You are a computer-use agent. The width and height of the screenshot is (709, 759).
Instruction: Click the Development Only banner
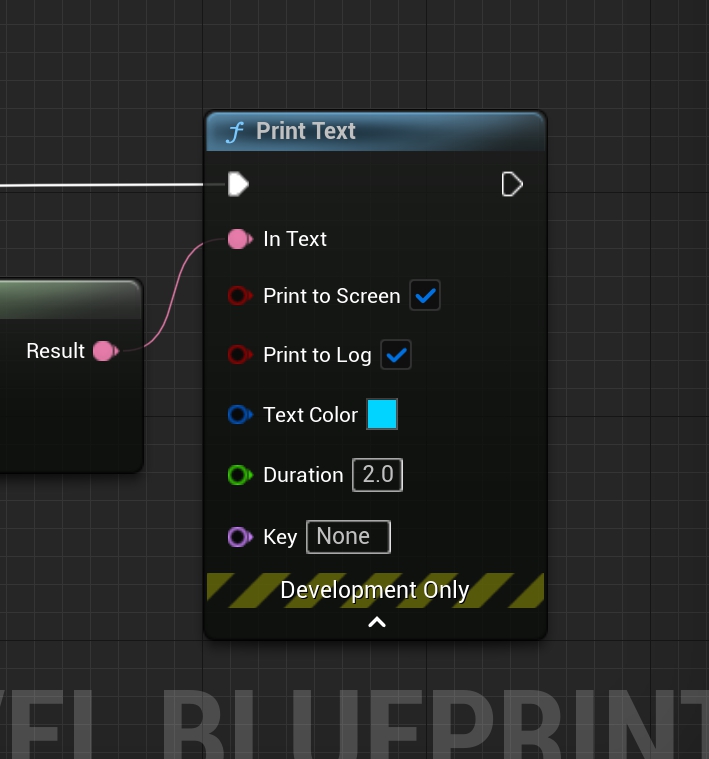tap(375, 590)
